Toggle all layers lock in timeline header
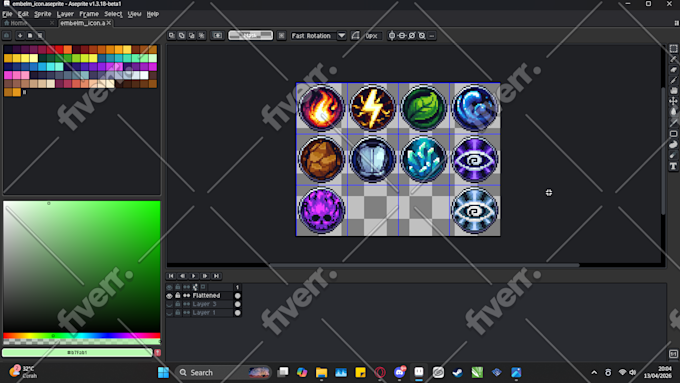Screen dimensions: 680x383 click(x=178, y=287)
